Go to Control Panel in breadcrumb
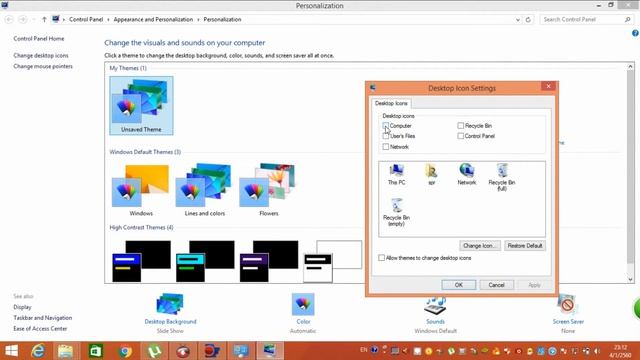 [86, 20]
